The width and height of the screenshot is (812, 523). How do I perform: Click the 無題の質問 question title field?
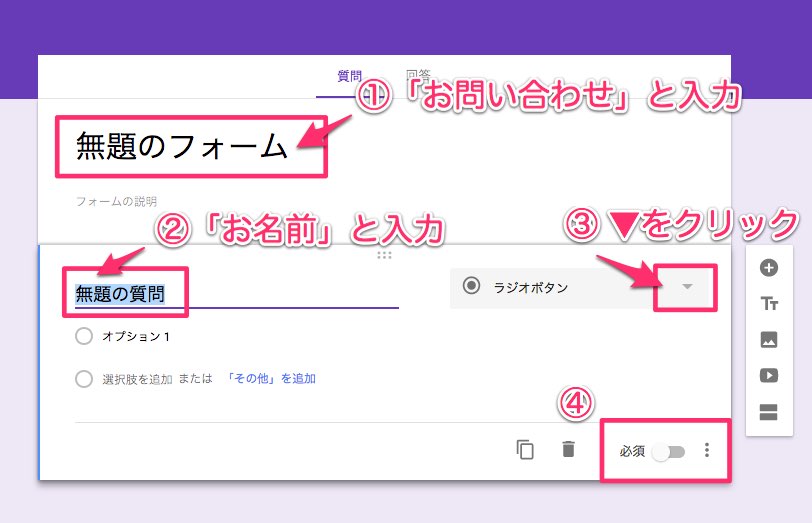237,294
